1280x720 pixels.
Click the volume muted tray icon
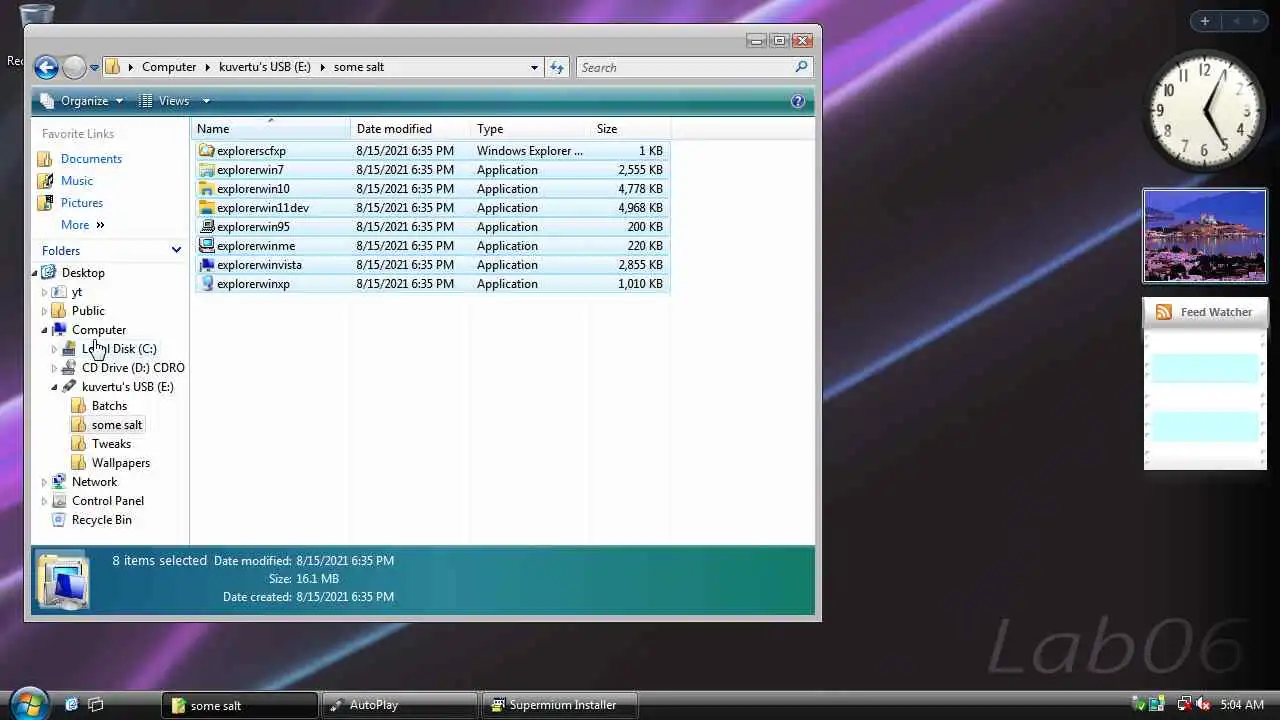tap(1202, 705)
